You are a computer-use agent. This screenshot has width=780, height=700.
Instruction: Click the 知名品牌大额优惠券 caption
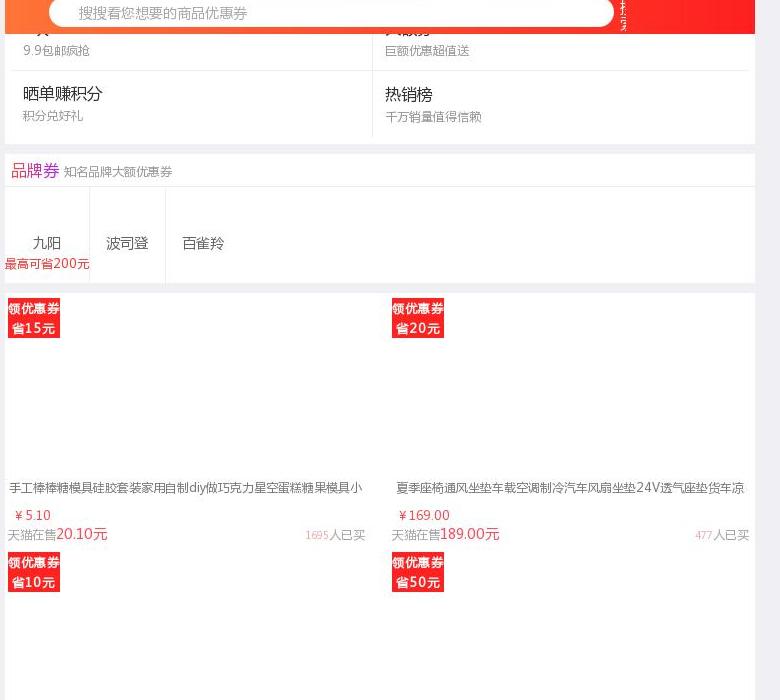click(x=118, y=172)
